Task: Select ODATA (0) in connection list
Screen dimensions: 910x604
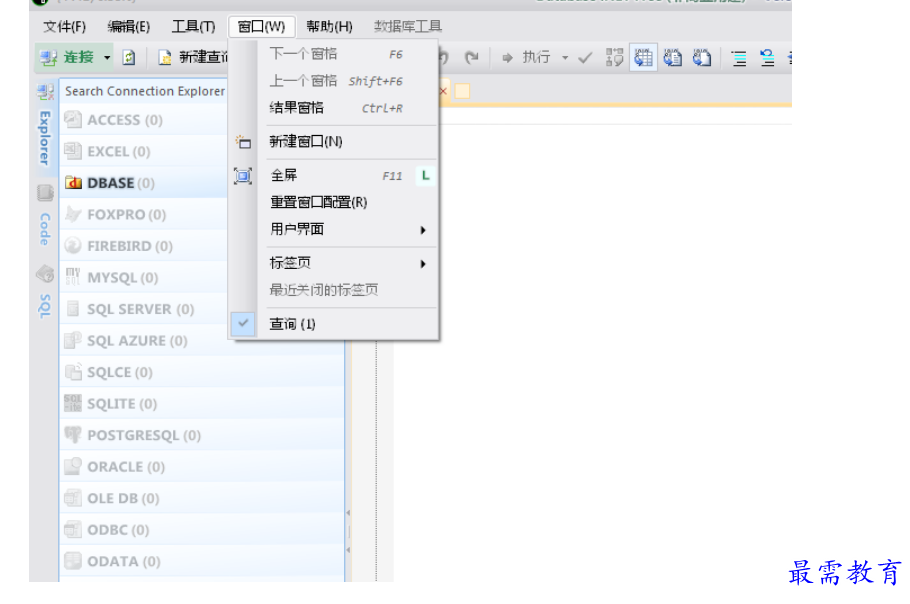Action: click(202, 561)
